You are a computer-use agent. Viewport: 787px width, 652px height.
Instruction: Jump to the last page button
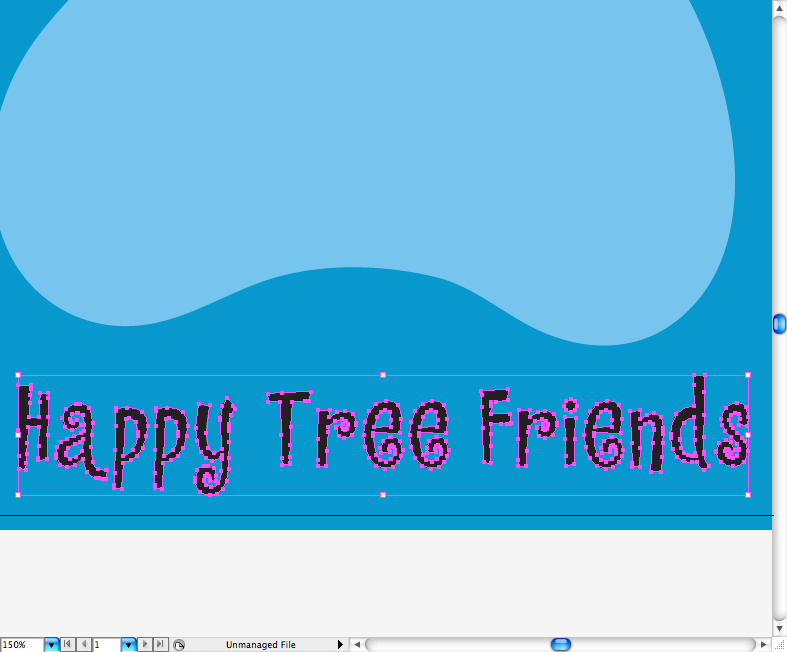click(x=160, y=645)
